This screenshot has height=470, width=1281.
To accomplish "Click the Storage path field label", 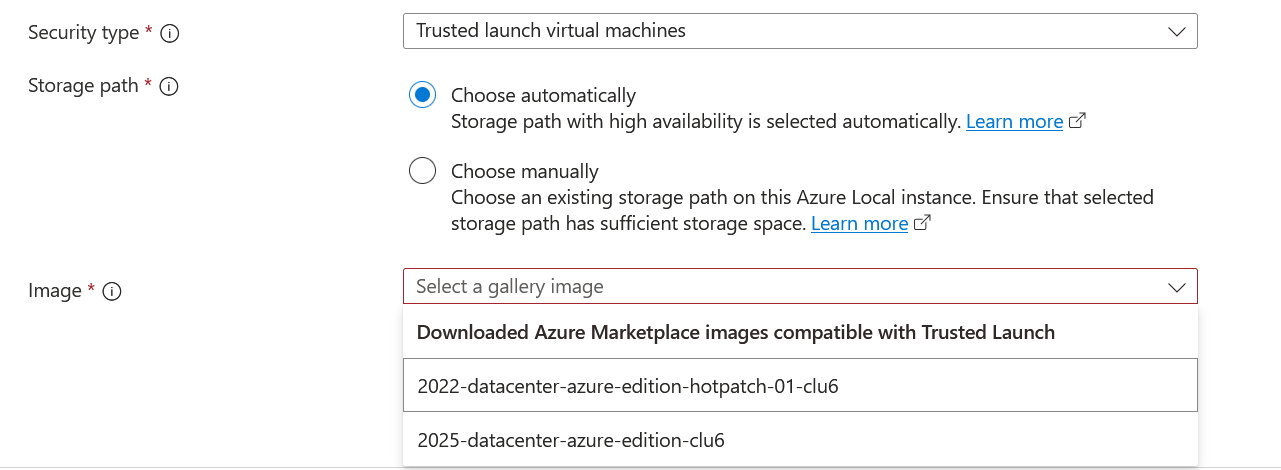I will click(83, 86).
